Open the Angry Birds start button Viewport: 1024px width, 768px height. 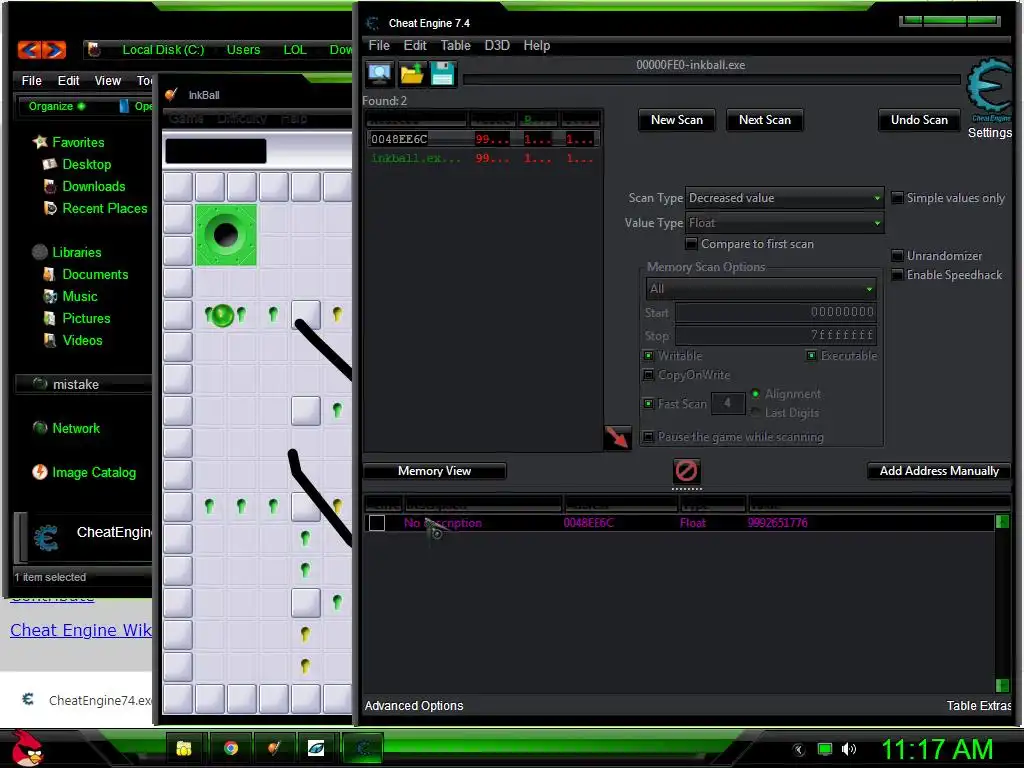[28, 748]
